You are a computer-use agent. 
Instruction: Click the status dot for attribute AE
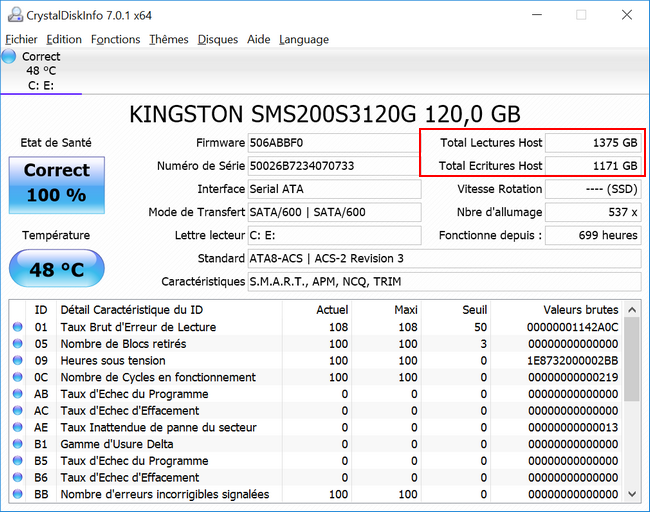[x=17, y=427]
